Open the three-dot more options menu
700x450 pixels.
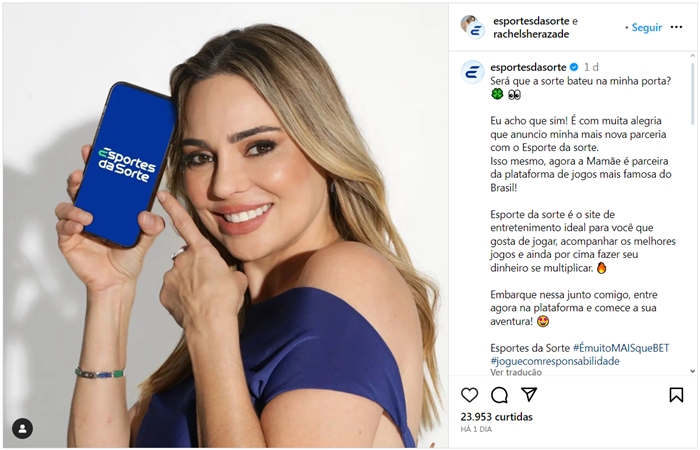[x=676, y=27]
